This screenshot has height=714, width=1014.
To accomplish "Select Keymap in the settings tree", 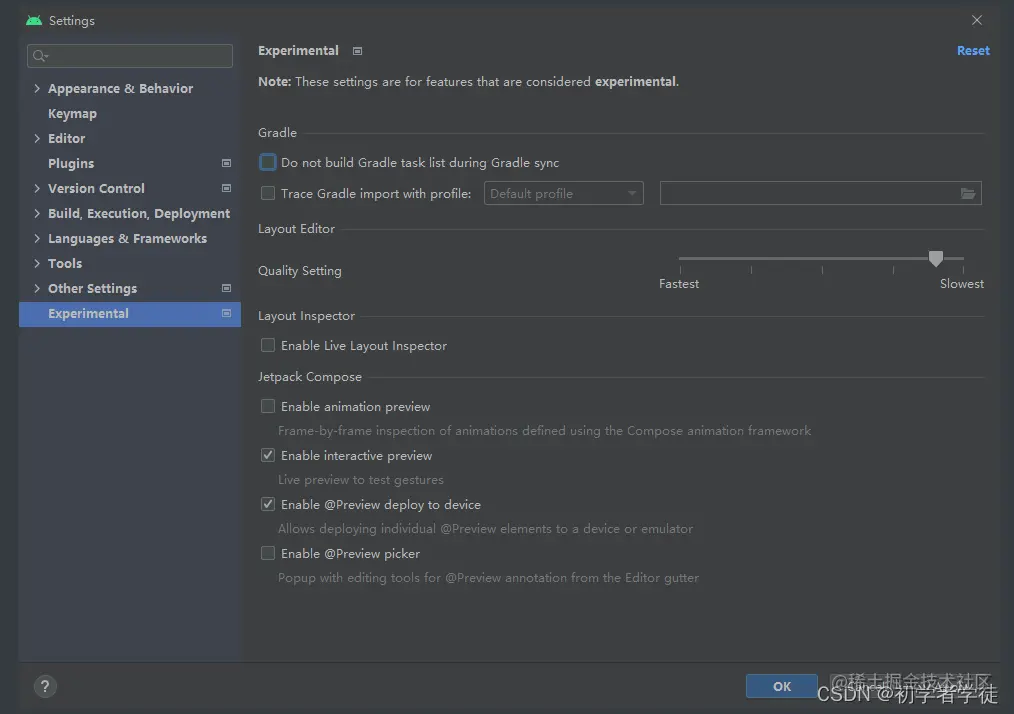I will [72, 114].
